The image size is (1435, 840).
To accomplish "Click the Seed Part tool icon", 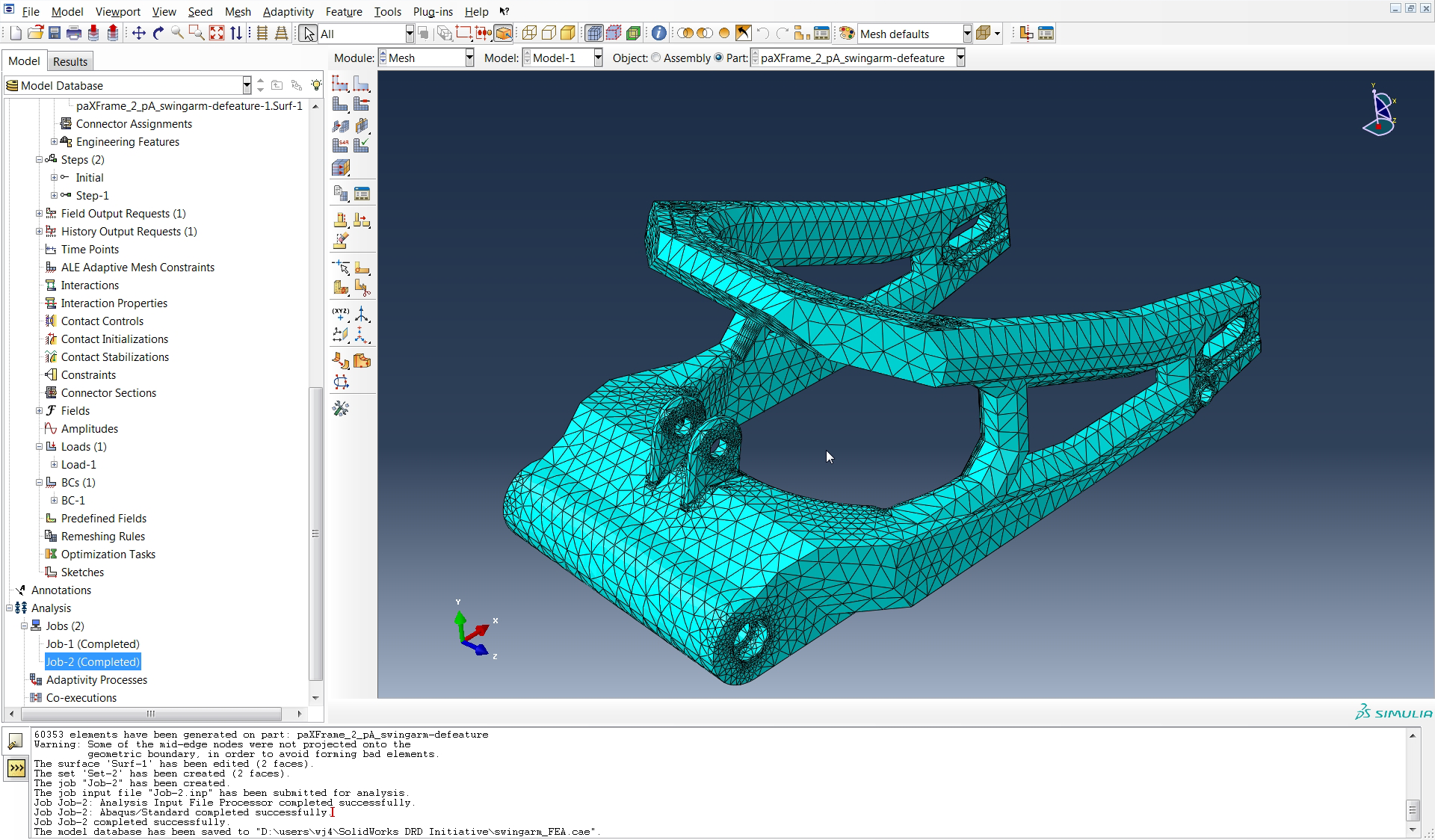I will point(341,84).
